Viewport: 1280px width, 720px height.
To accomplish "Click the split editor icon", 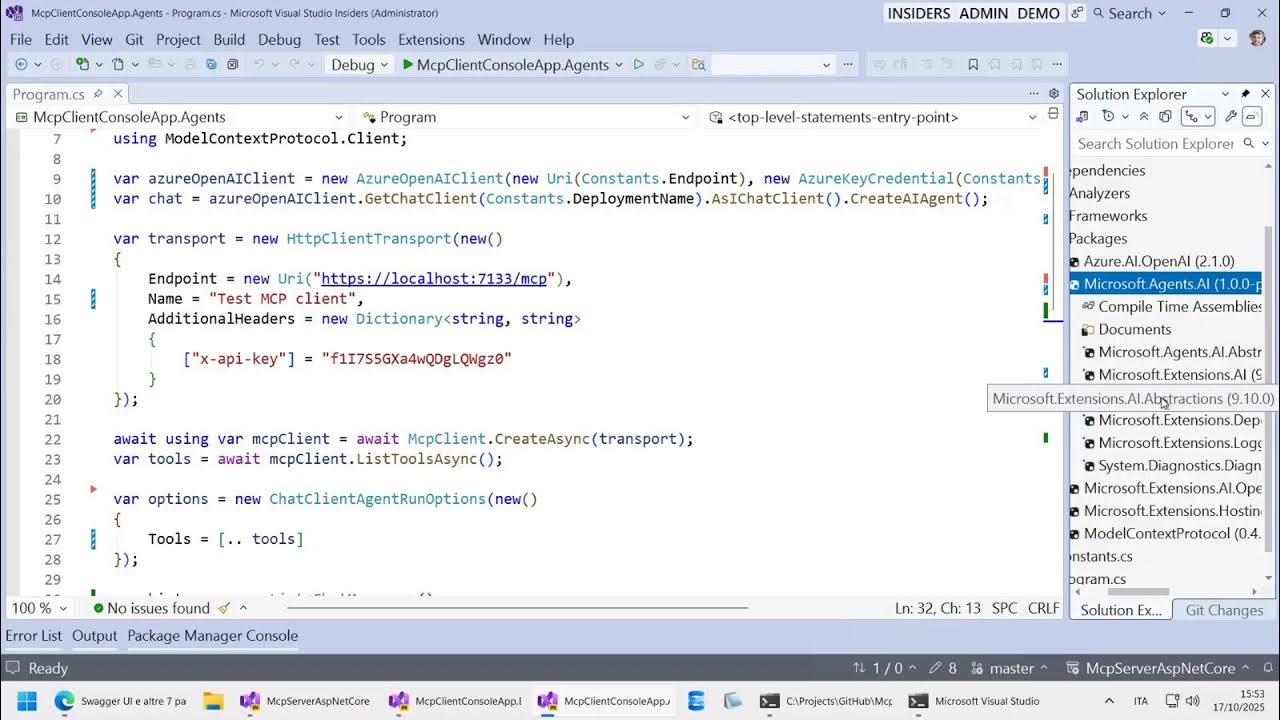I will pyautogui.click(x=1053, y=115).
